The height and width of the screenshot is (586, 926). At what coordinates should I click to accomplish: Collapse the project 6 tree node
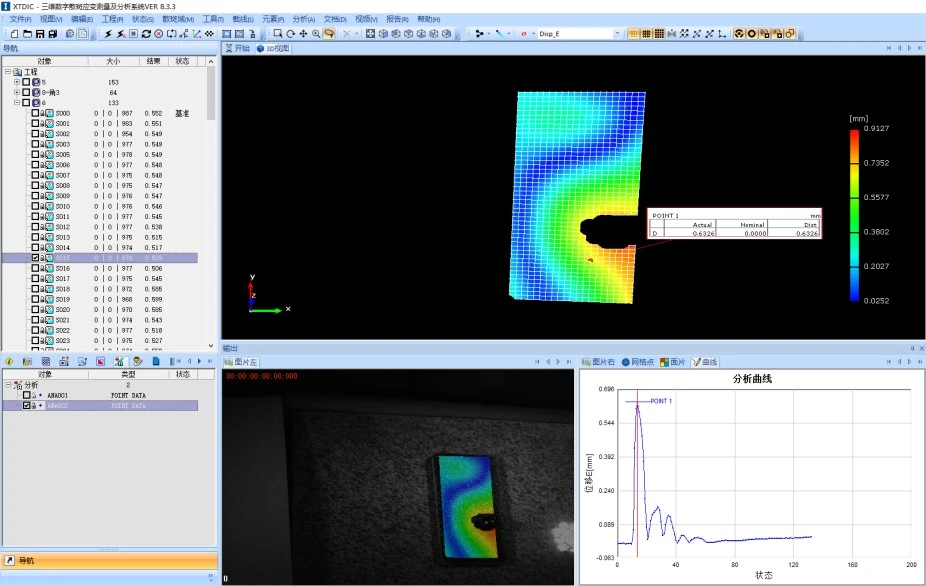click(x=17, y=103)
